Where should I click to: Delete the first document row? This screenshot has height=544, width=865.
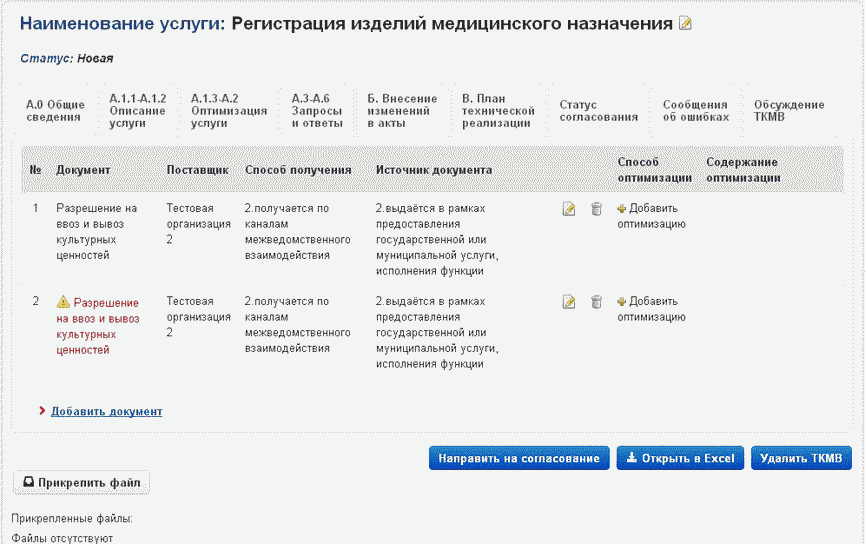tap(596, 209)
